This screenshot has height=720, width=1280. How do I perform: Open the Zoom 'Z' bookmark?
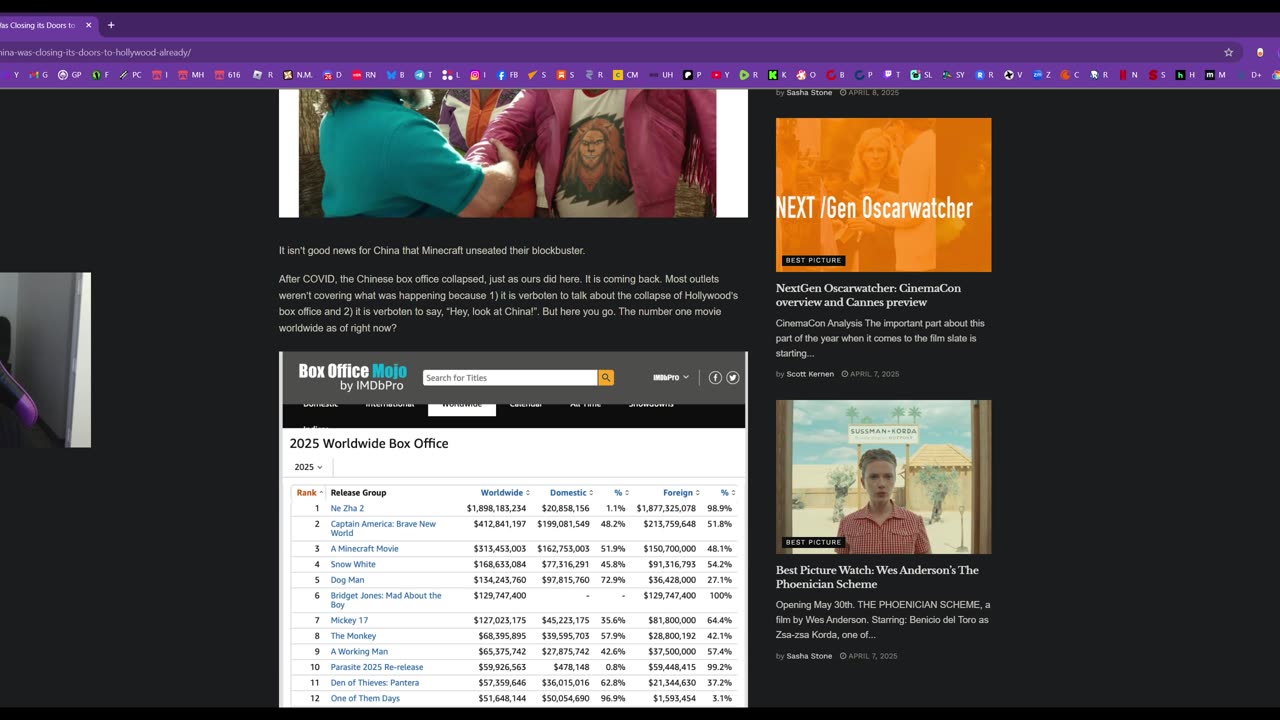[1042, 75]
